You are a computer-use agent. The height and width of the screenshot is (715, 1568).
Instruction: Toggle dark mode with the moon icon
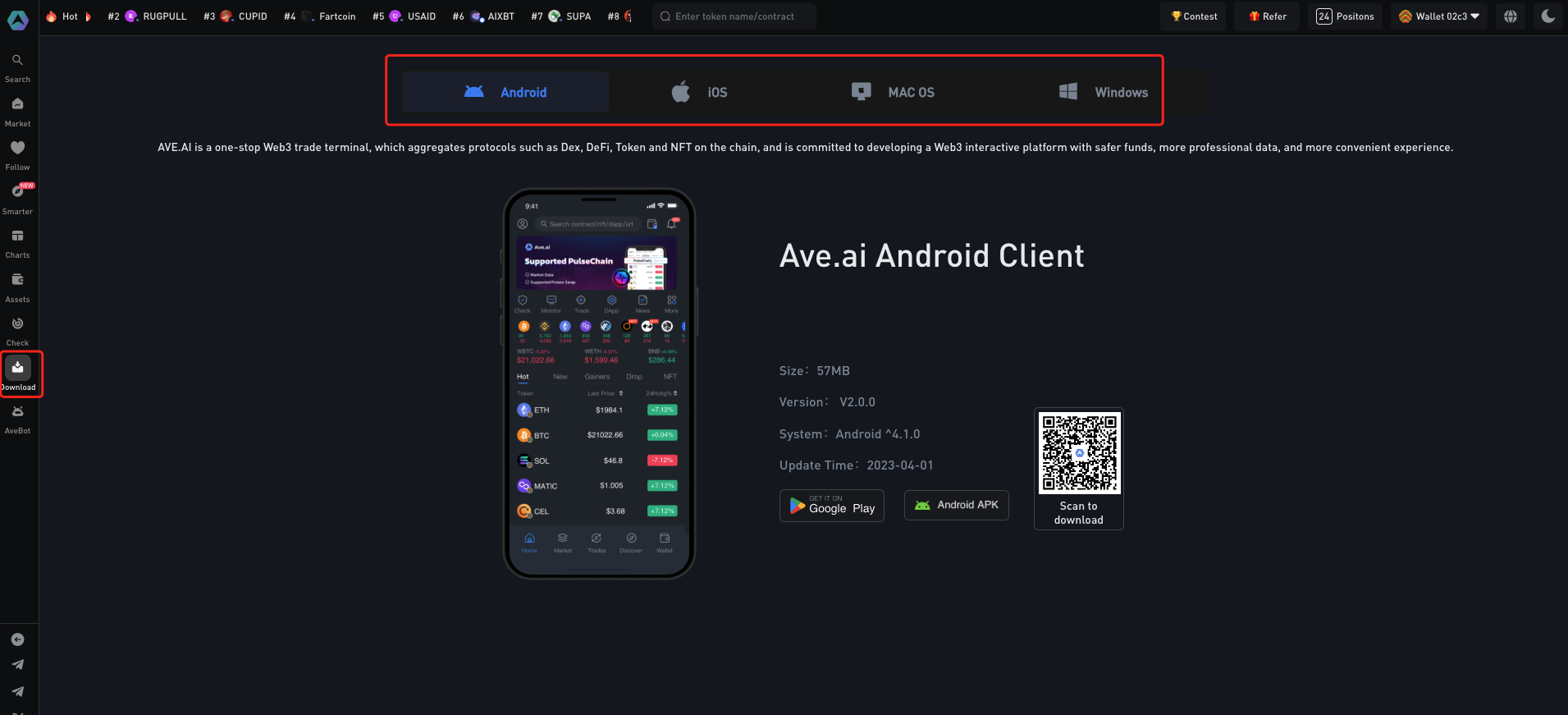(x=1548, y=16)
